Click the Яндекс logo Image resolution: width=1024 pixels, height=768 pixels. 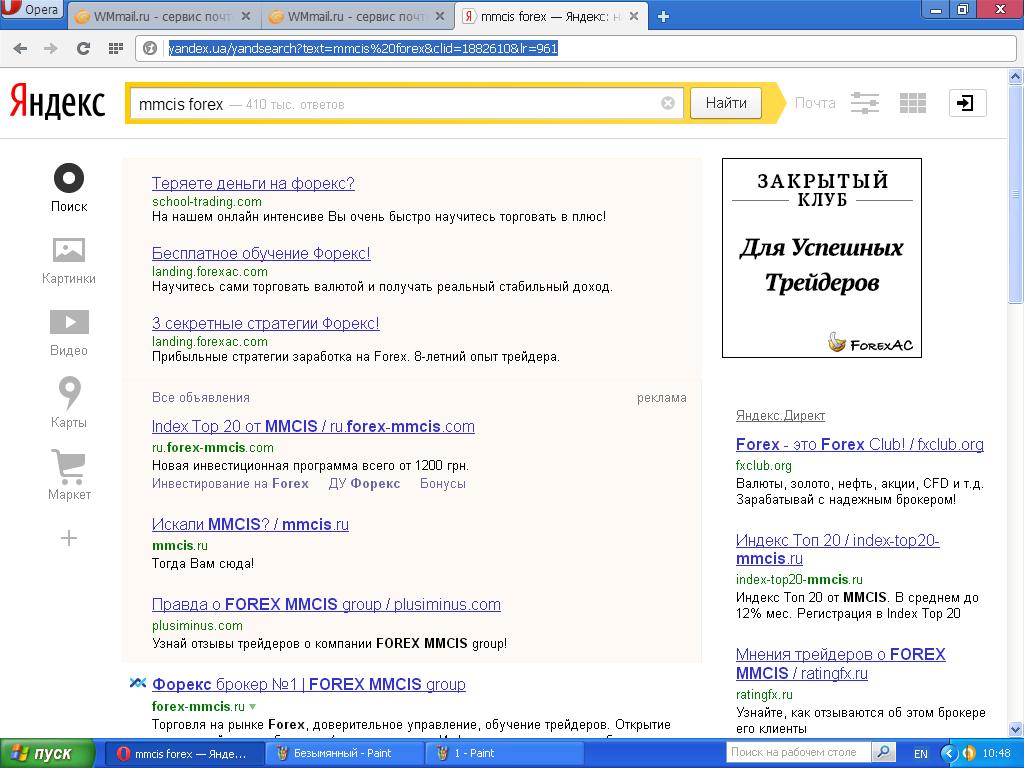click(x=57, y=103)
